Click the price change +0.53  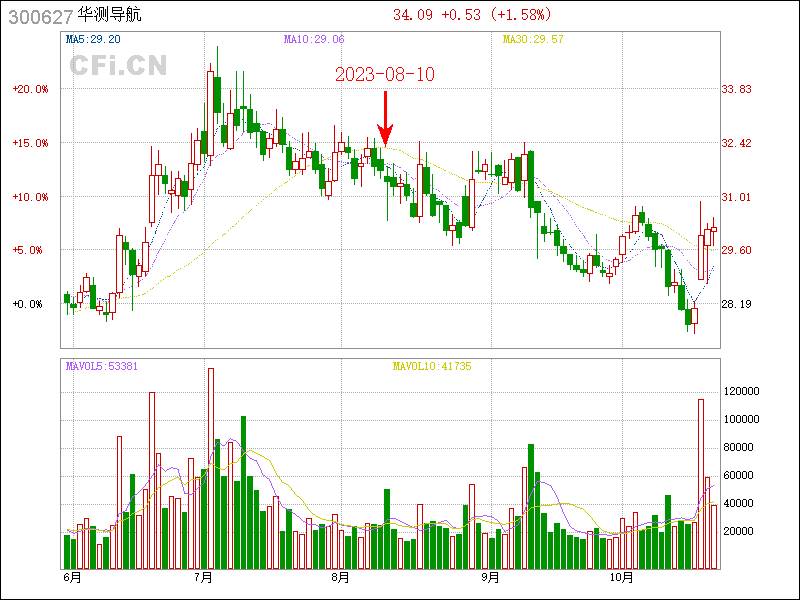[461, 15]
